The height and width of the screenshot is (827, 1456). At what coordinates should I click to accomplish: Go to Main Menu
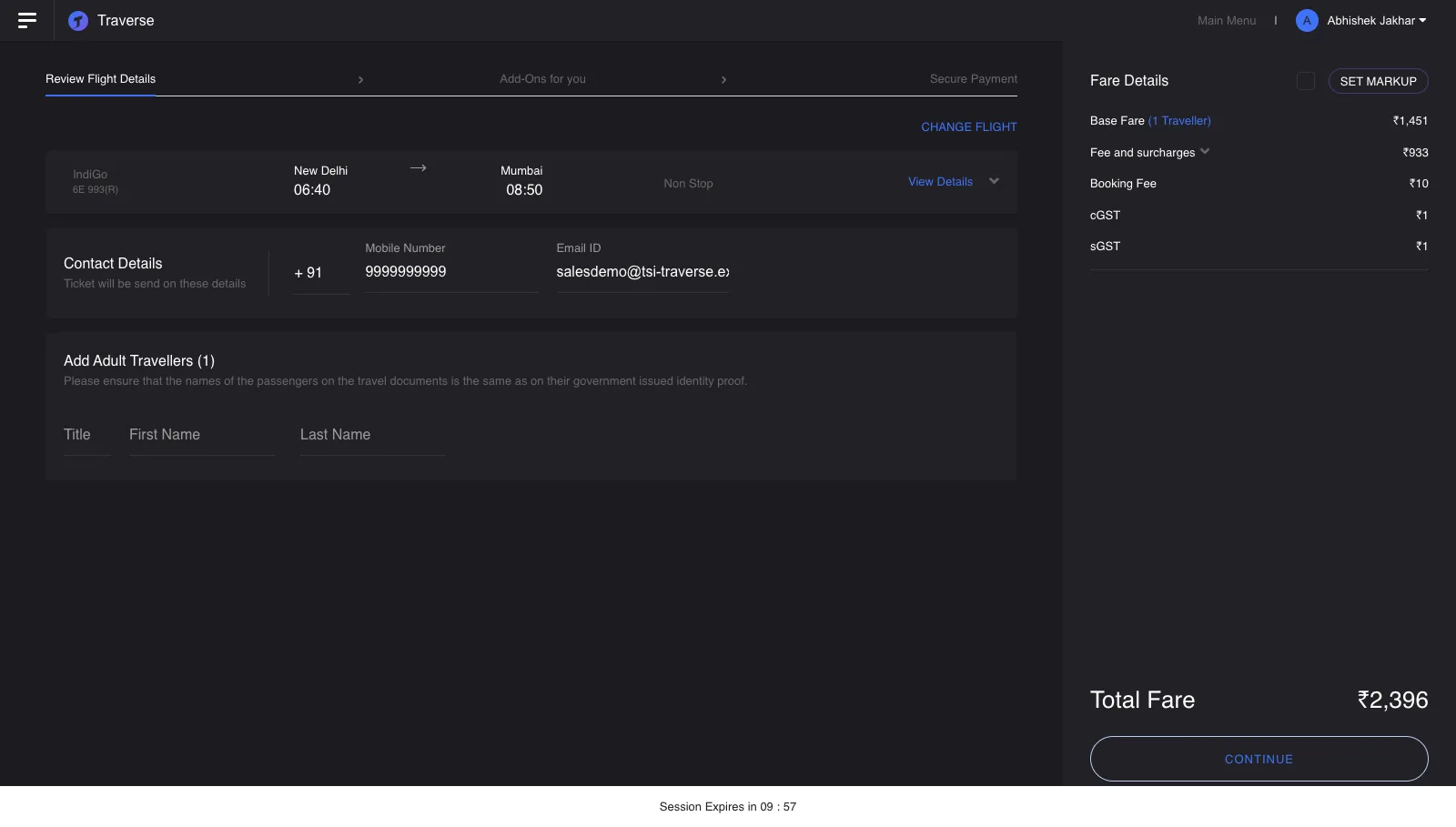click(1227, 21)
